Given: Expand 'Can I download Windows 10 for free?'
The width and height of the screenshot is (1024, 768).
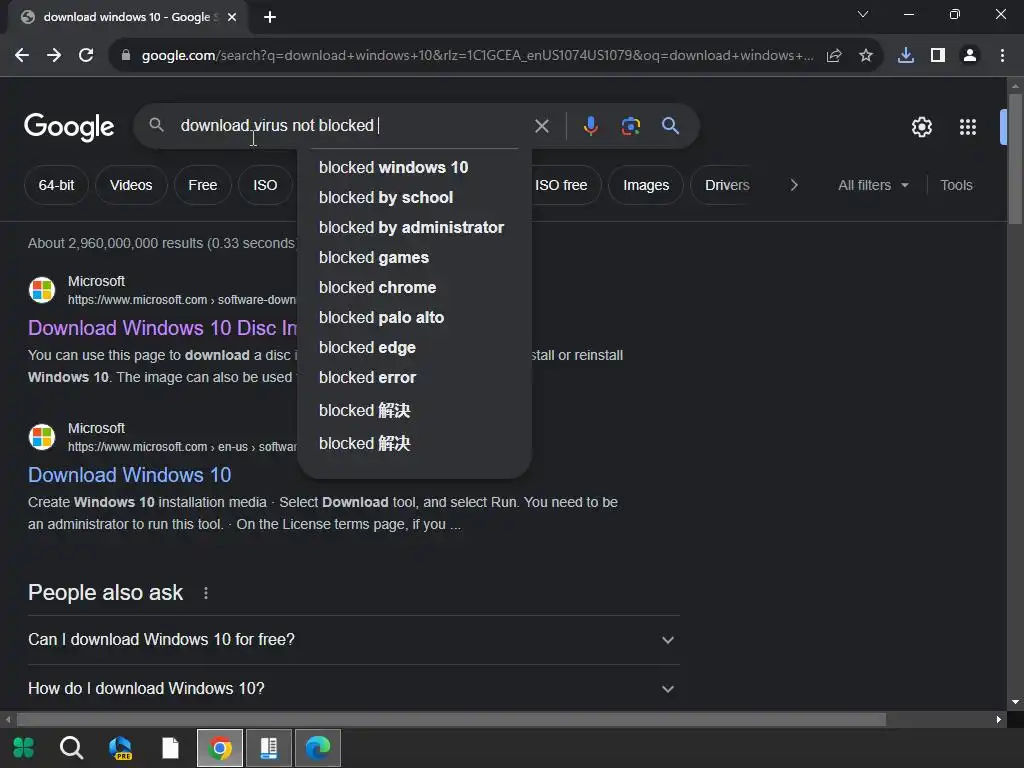Looking at the screenshot, I should click(x=353, y=640).
